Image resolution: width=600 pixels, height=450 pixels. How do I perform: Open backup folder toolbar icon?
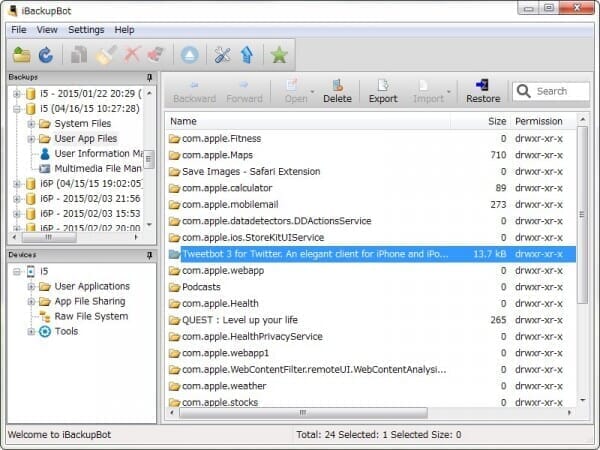pyautogui.click(x=21, y=55)
